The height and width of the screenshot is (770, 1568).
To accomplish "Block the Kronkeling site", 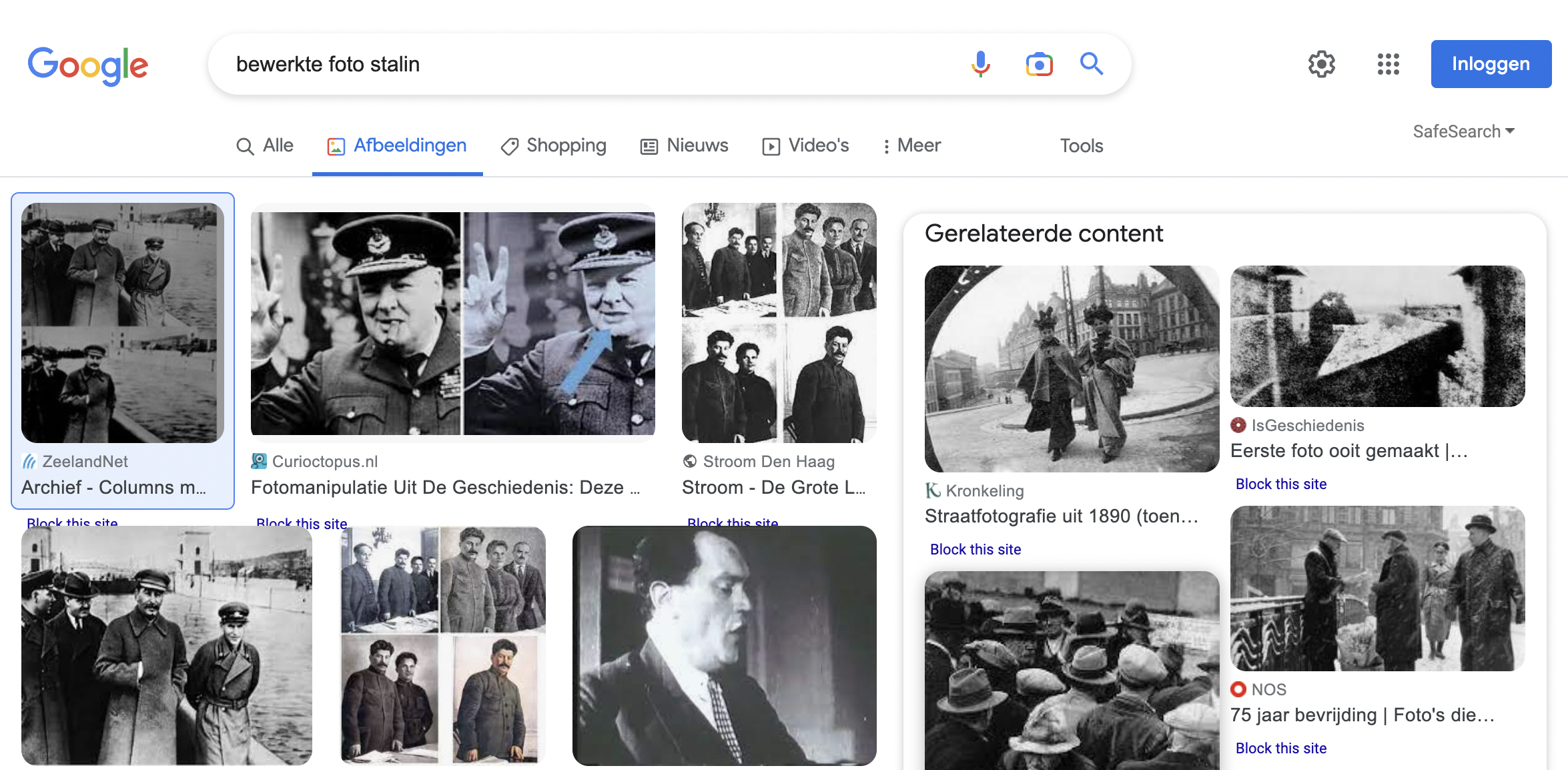I will click(x=975, y=549).
